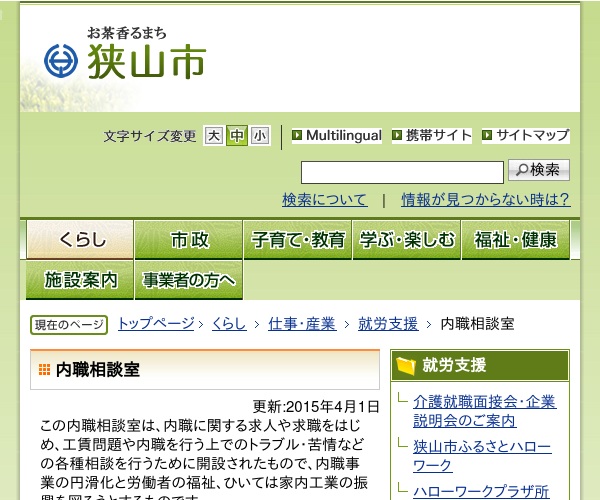The height and width of the screenshot is (500, 600).
Task: Select the くらし navigation tab
Action: (x=80, y=240)
